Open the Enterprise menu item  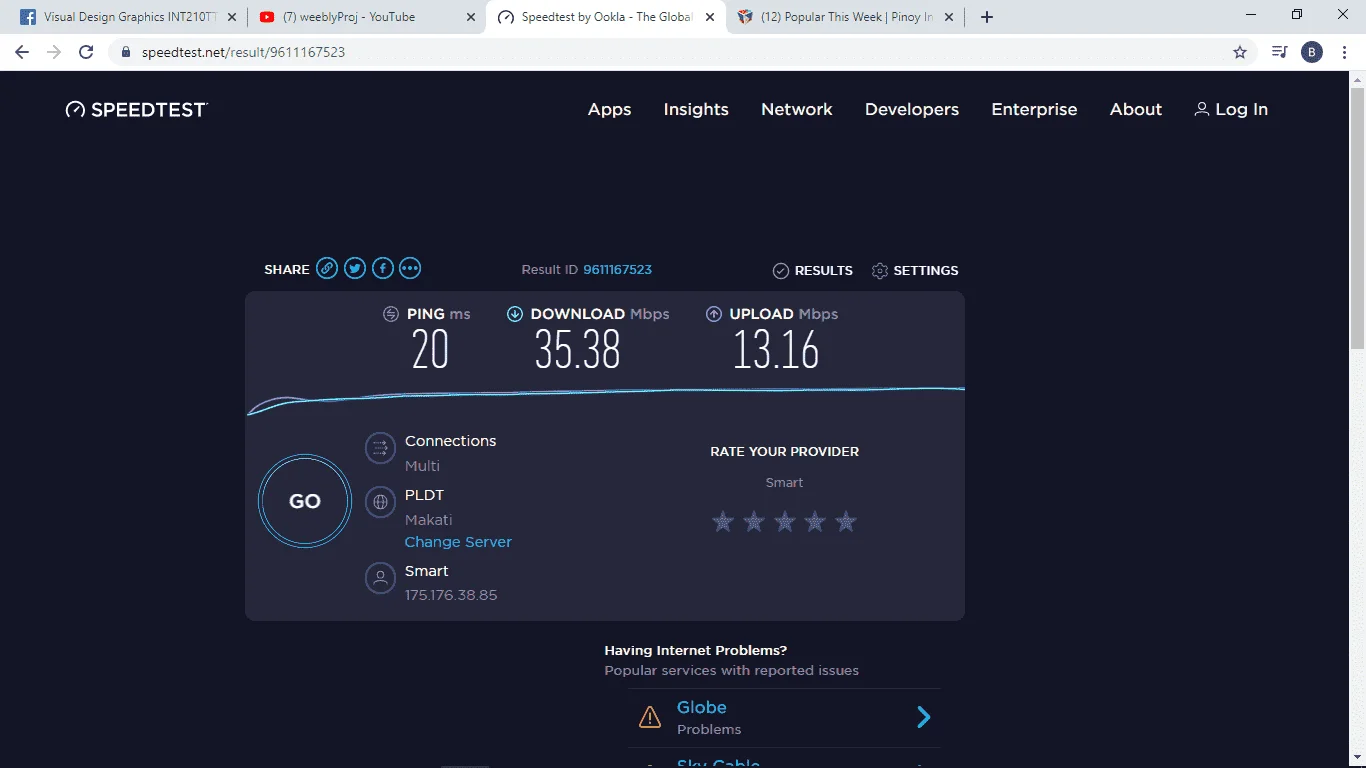click(x=1034, y=110)
